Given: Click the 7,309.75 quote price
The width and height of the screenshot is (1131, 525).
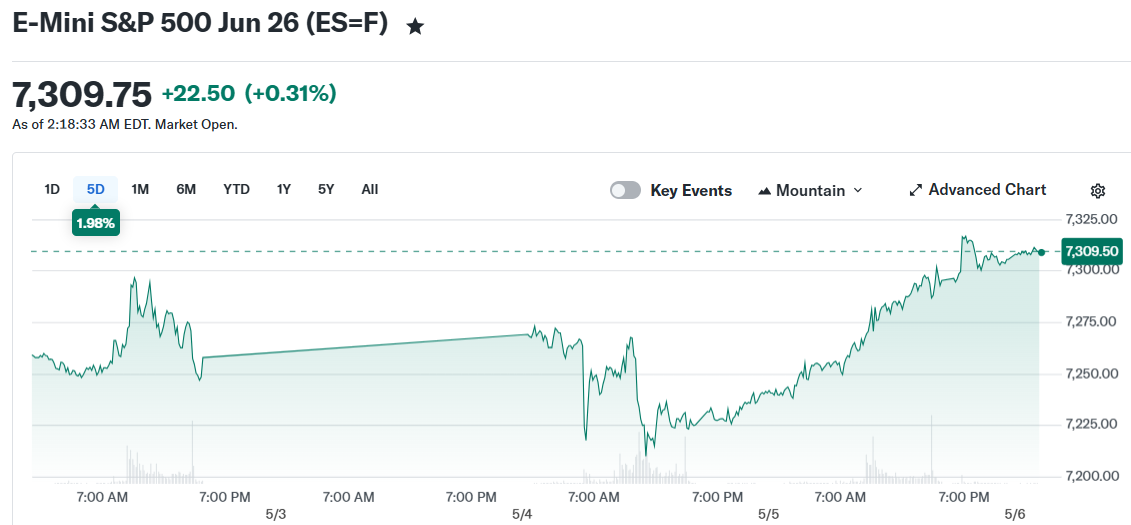Looking at the screenshot, I should 82,94.
